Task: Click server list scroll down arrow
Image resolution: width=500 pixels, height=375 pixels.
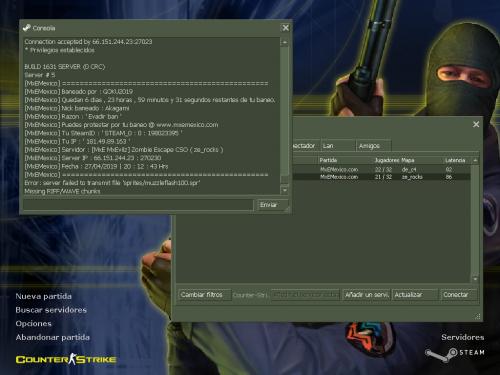Action: pos(475,278)
